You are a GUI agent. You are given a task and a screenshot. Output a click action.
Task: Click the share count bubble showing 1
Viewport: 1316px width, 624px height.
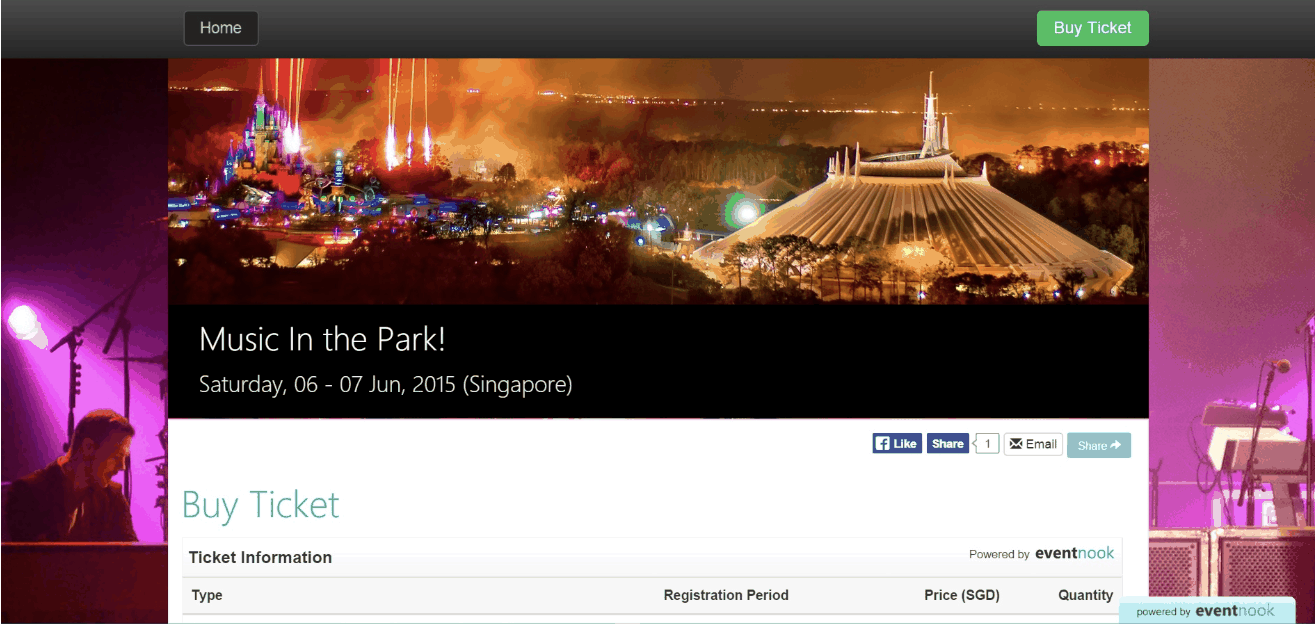988,444
